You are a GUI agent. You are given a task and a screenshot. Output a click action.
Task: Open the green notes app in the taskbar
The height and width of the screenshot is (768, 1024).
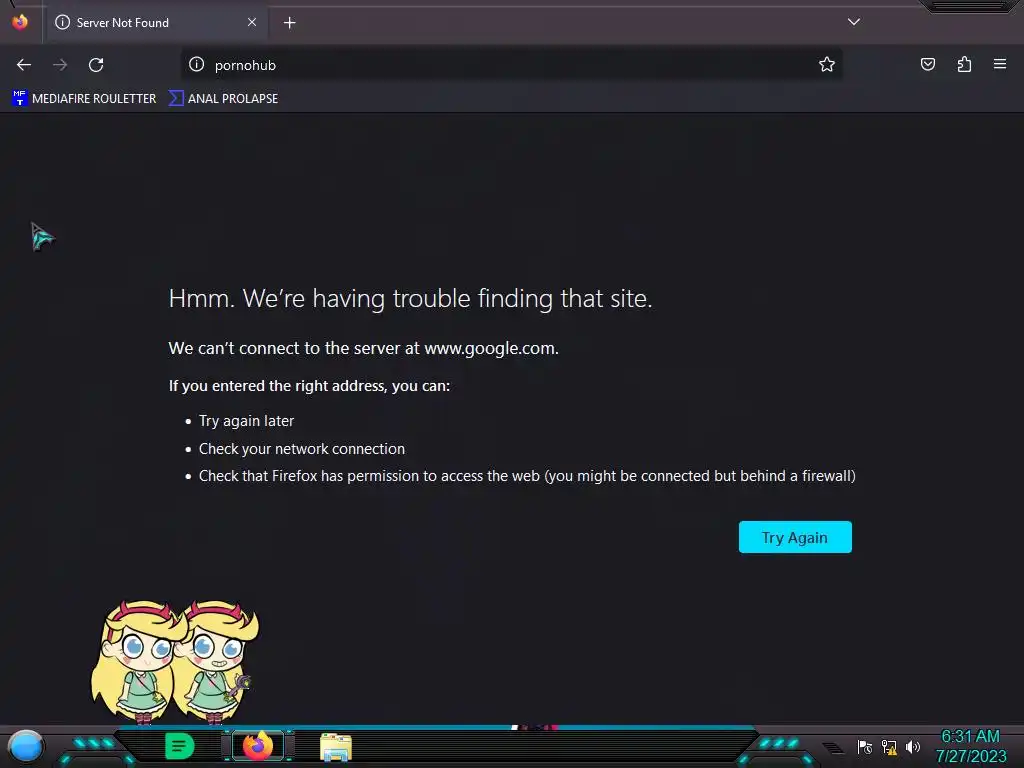(180, 746)
